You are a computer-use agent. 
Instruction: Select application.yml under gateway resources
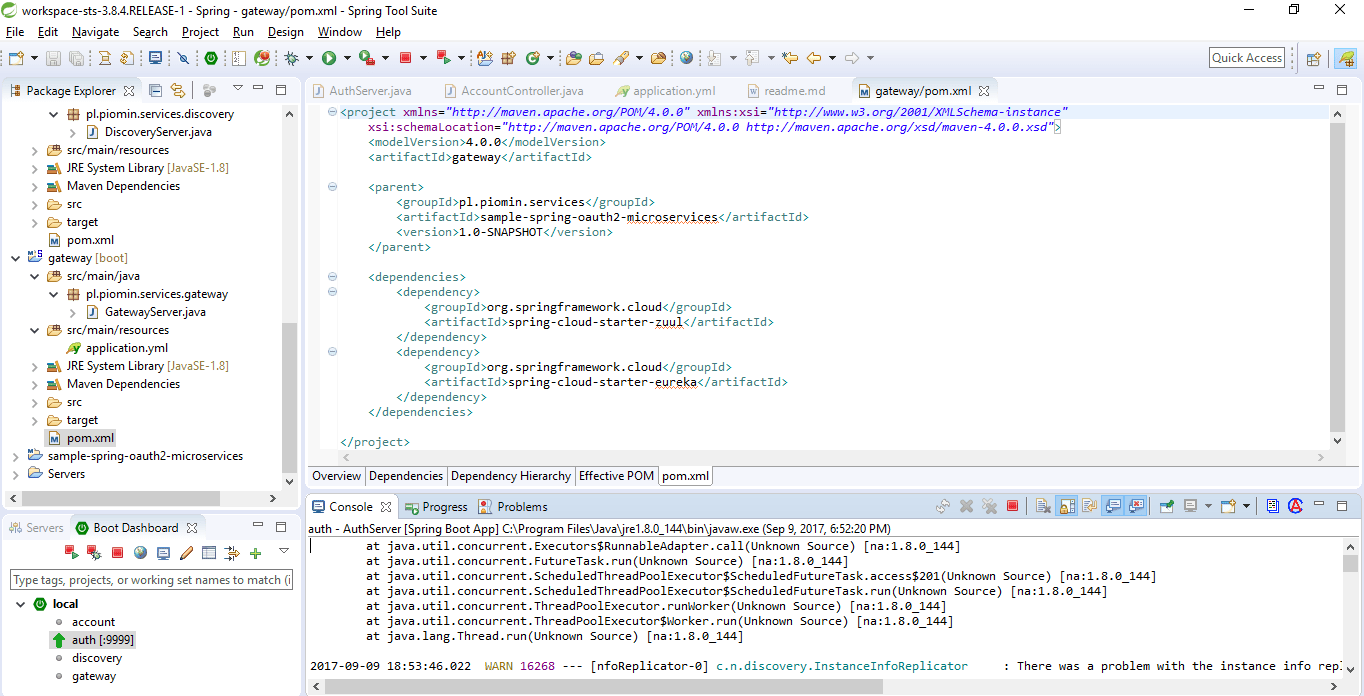pyautogui.click(x=126, y=348)
